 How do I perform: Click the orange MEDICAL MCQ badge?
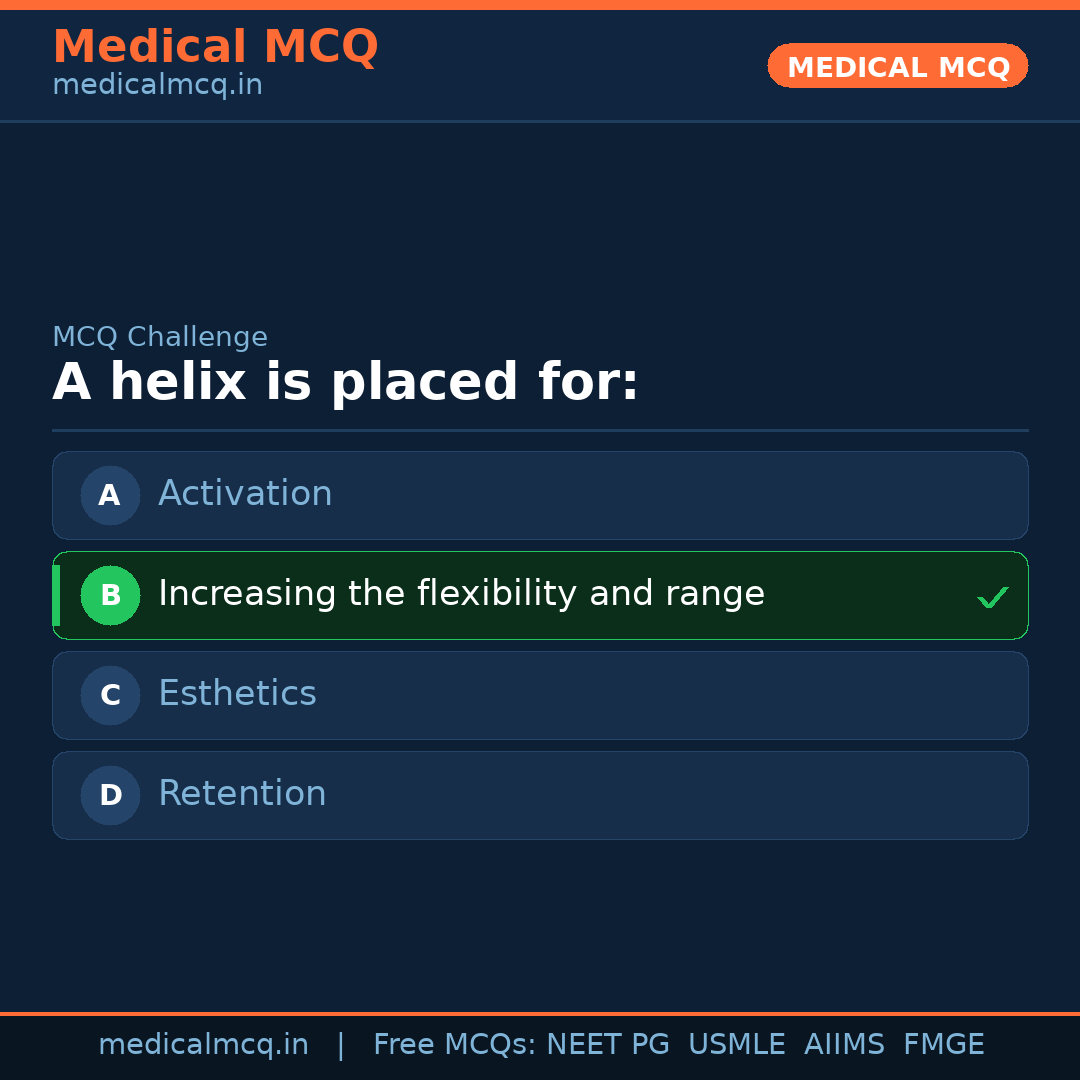897,66
